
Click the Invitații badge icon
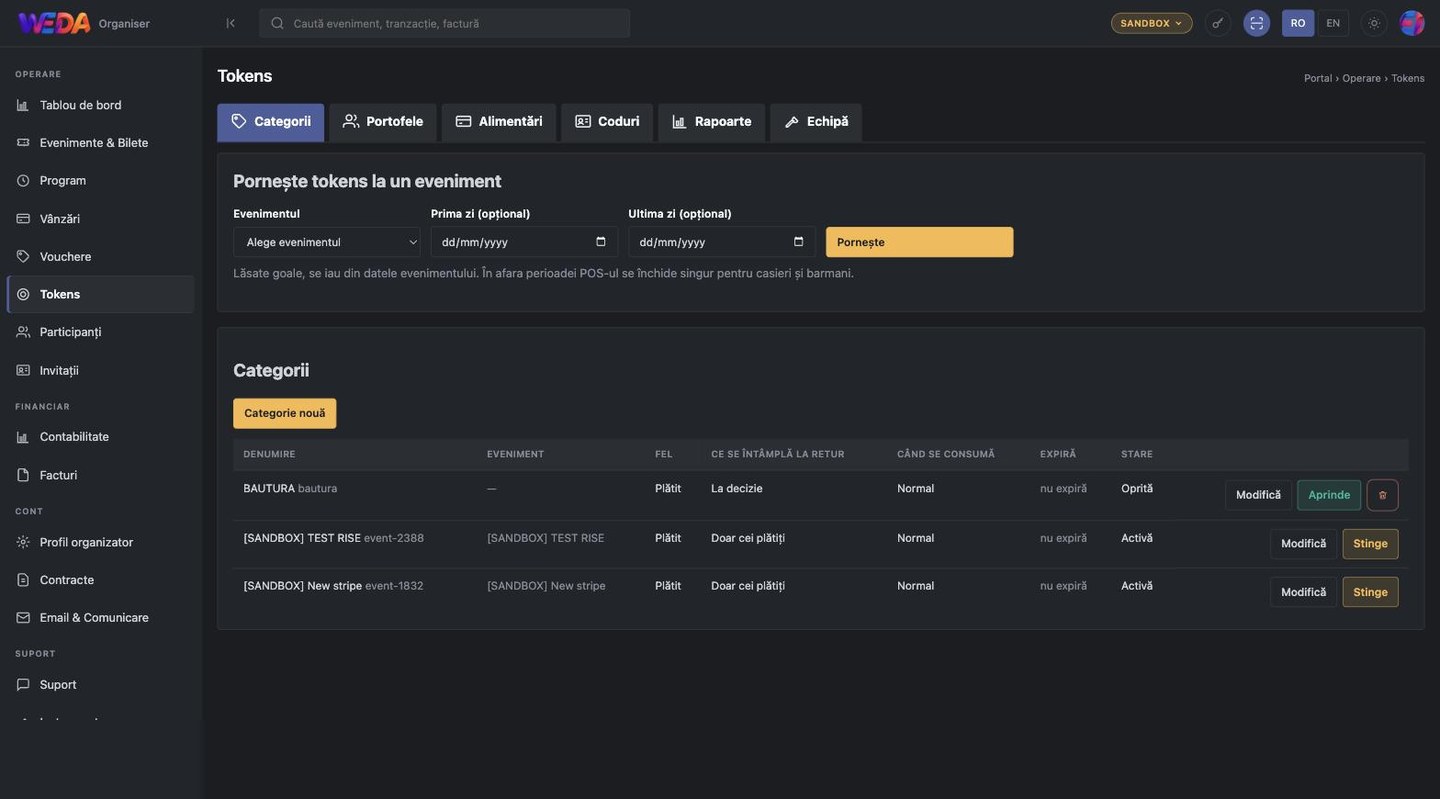[23, 370]
